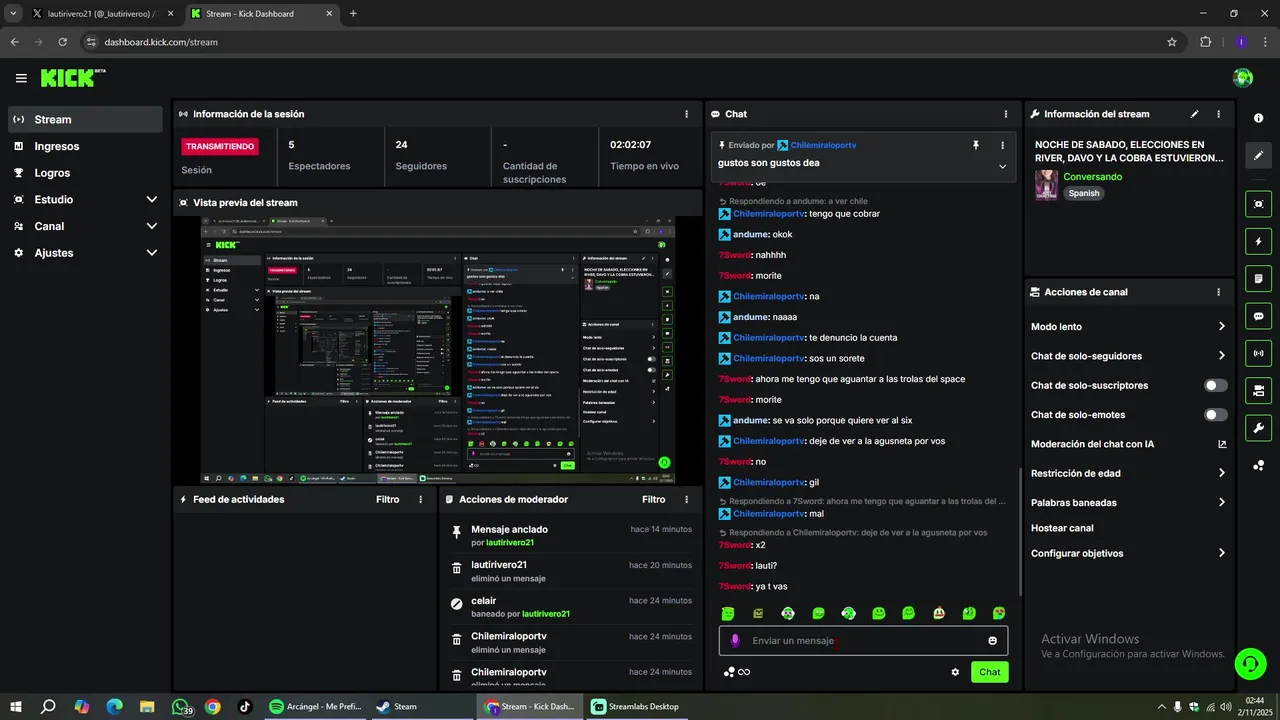The image size is (1280, 720).
Task: Open the emoji picker in the message box
Action: (993, 640)
